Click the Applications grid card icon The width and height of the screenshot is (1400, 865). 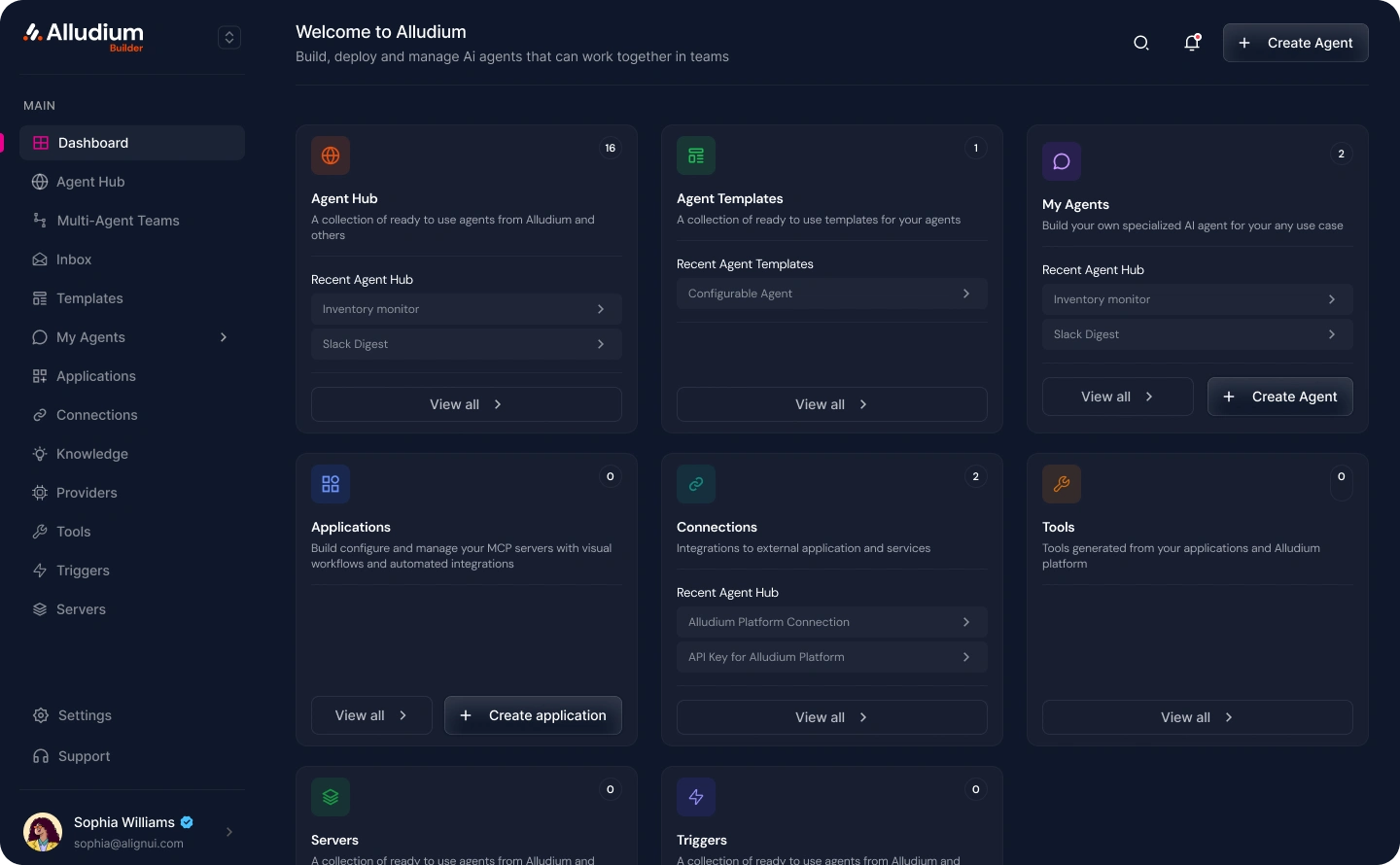pos(331,484)
